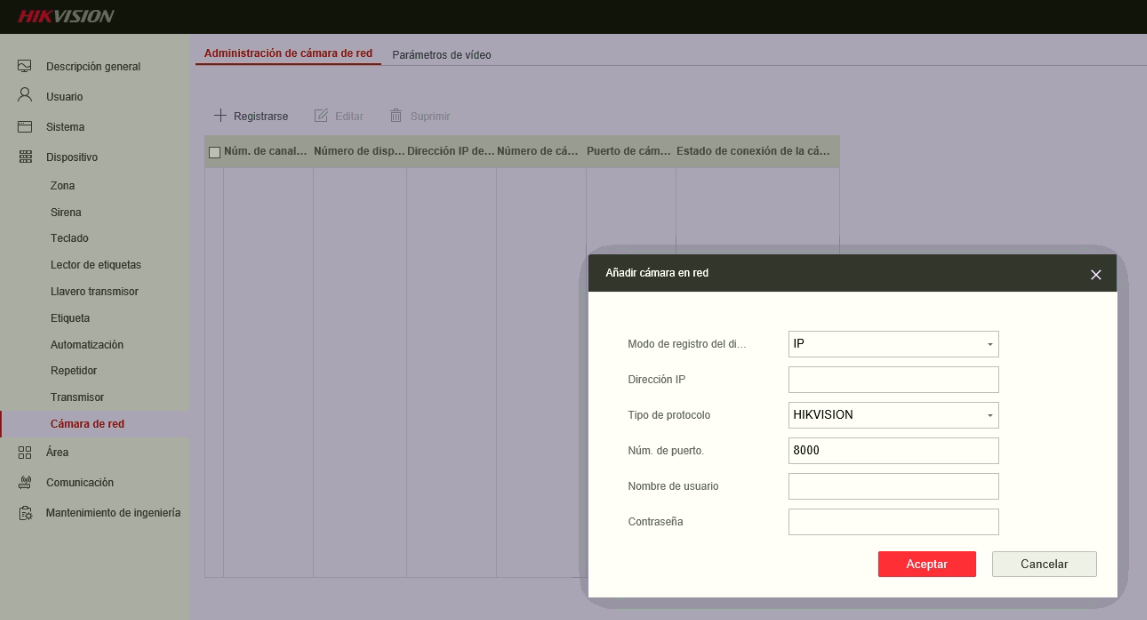Click the Descripción general monitor icon
Image resolution: width=1147 pixels, height=620 pixels.
click(x=24, y=67)
